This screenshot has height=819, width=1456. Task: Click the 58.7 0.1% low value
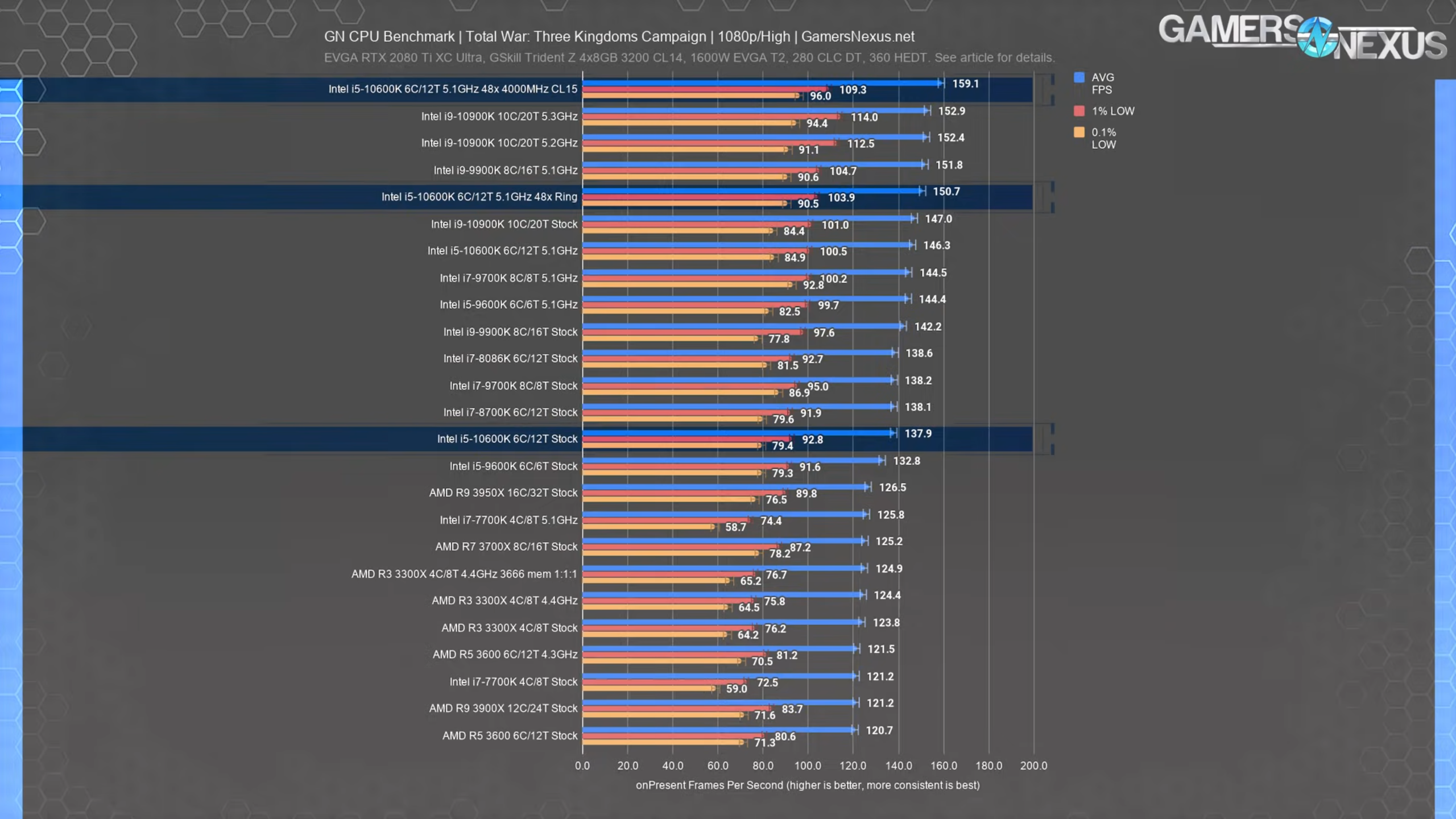(736, 527)
